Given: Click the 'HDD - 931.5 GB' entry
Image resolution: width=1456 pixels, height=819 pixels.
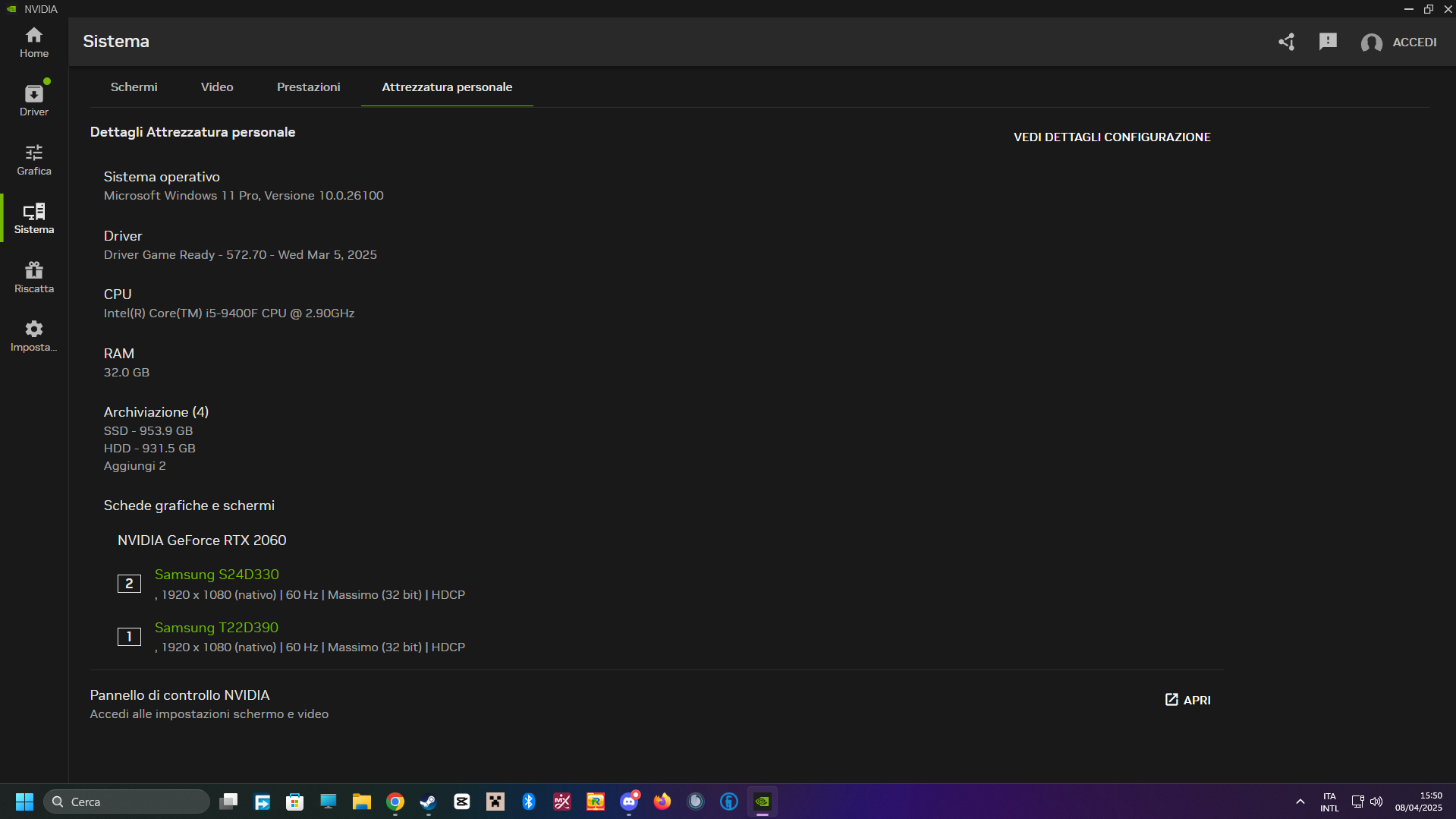Looking at the screenshot, I should tap(149, 449).
